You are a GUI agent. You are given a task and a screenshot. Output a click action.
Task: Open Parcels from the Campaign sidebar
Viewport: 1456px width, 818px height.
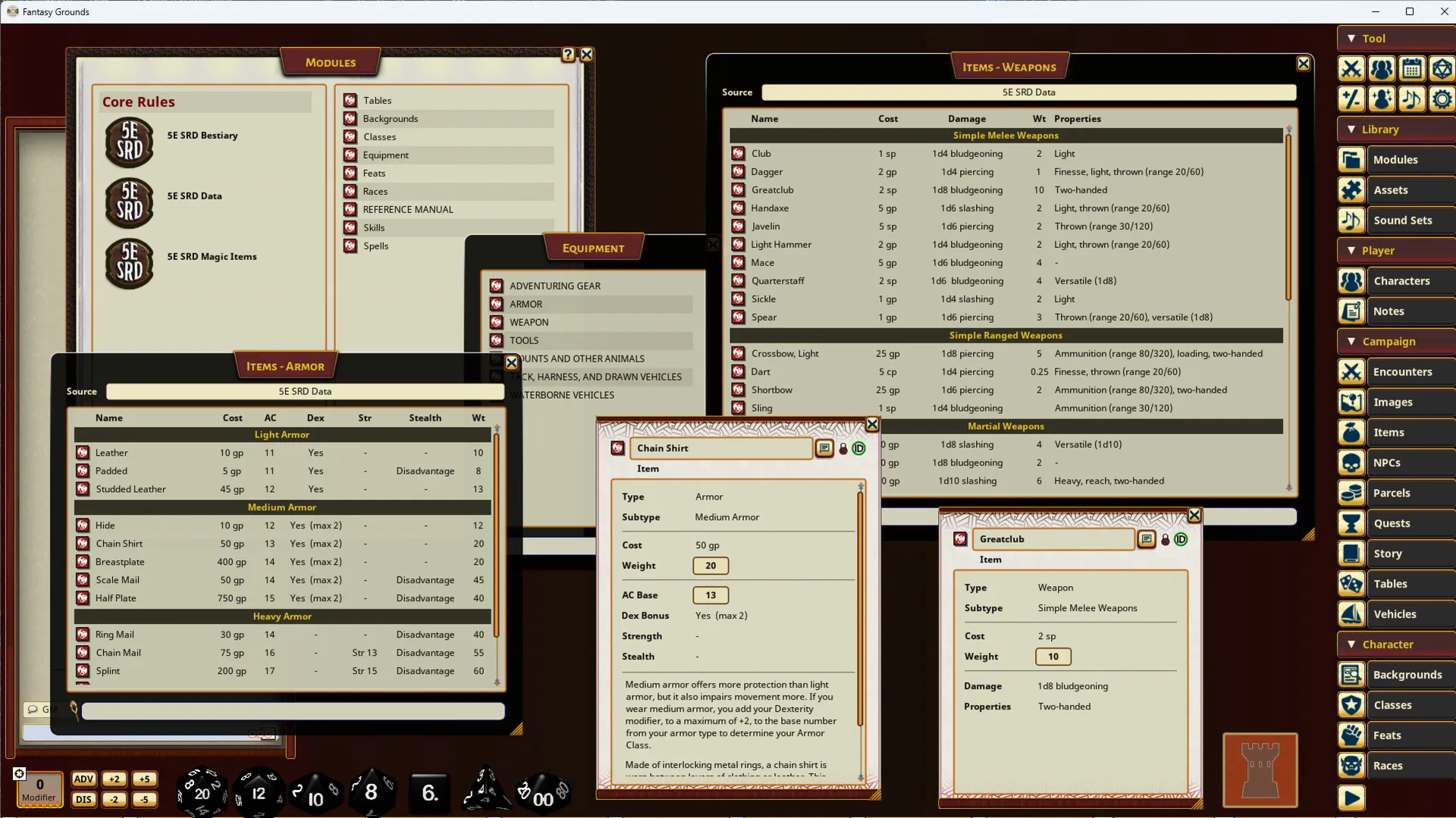click(1396, 494)
